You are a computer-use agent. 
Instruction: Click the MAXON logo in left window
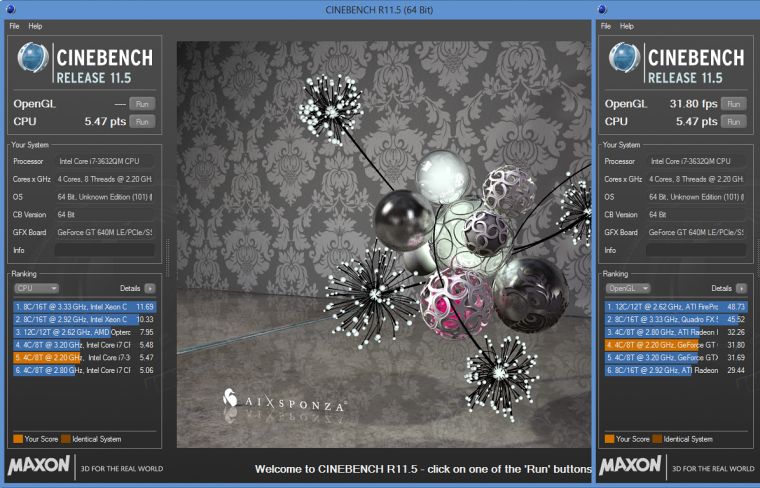(x=39, y=466)
